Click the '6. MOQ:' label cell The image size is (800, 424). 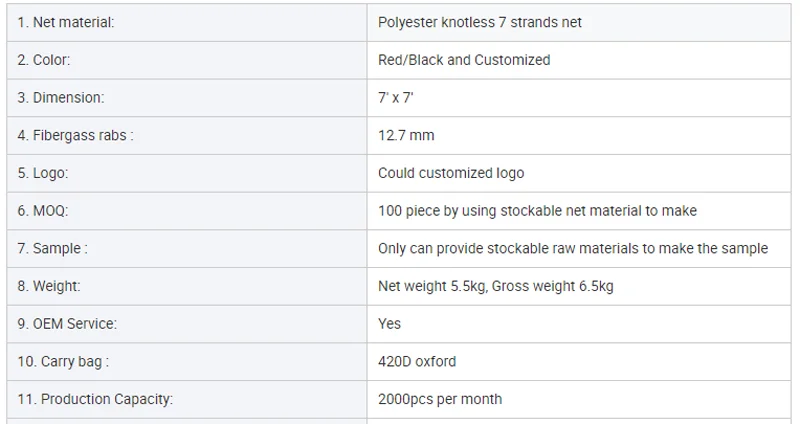coord(43,211)
